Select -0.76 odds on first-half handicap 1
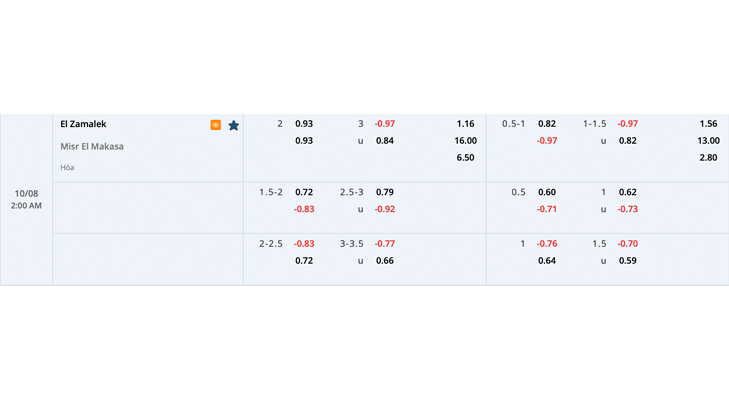The image size is (729, 400). (x=547, y=244)
